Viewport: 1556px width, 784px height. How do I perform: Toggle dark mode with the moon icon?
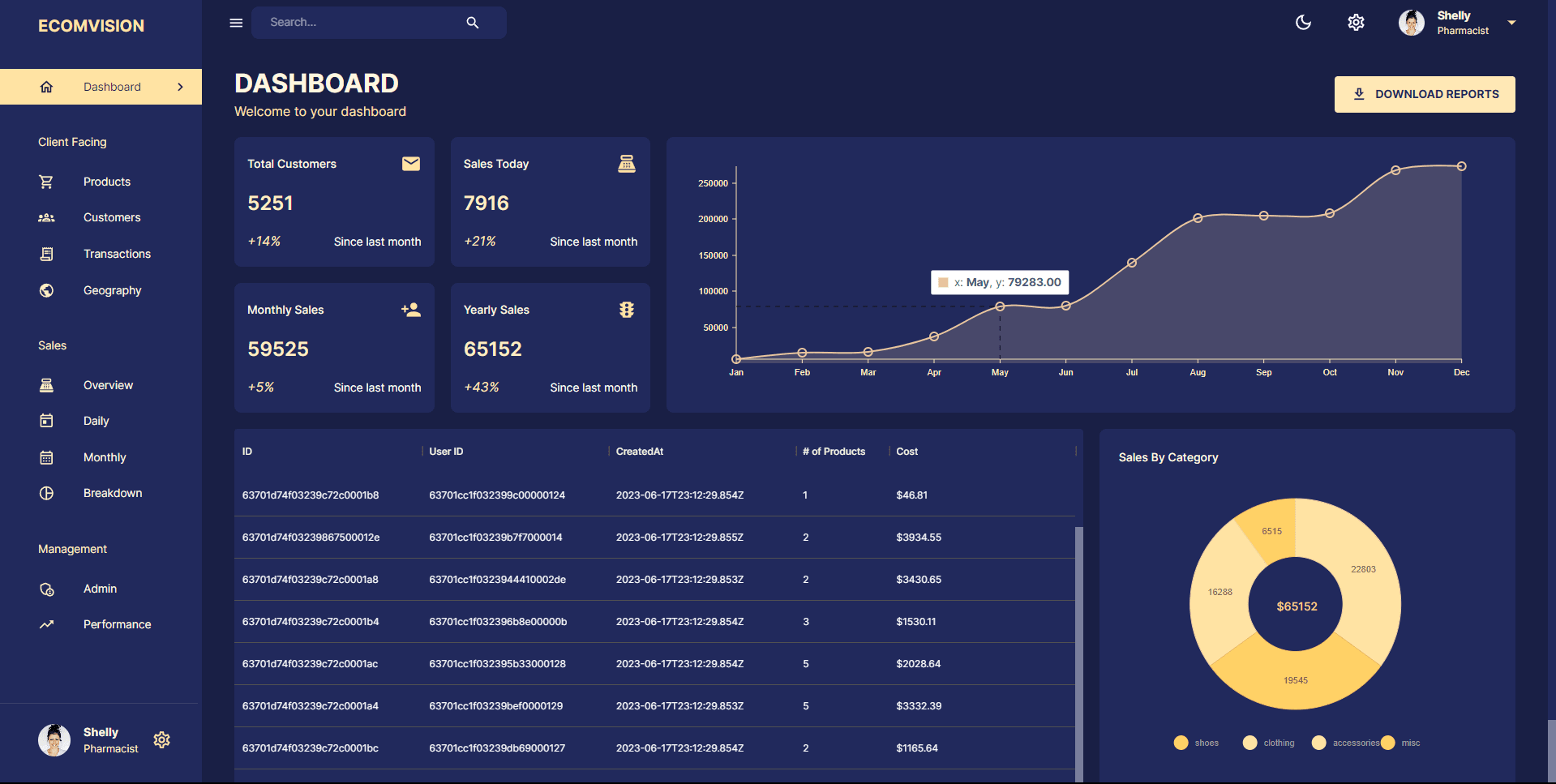[x=1303, y=22]
